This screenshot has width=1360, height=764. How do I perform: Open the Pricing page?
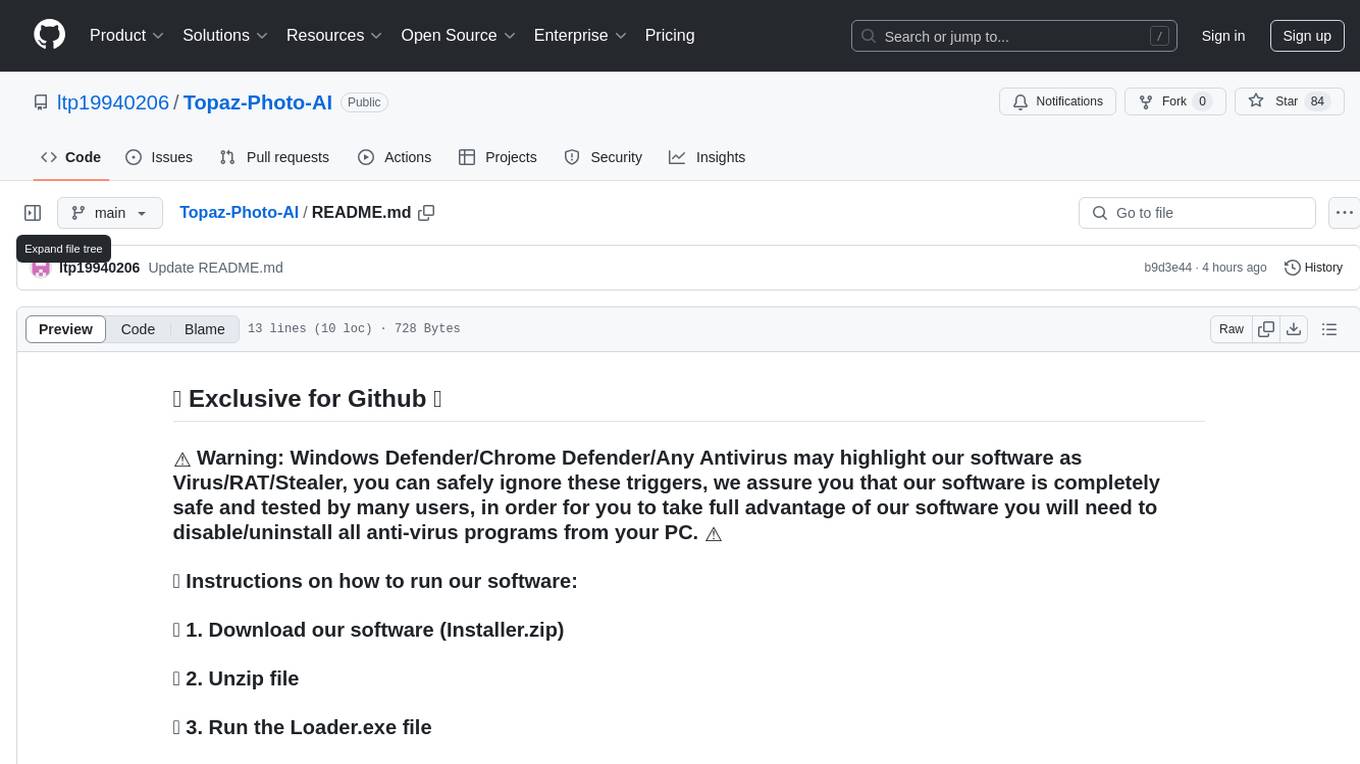670,35
